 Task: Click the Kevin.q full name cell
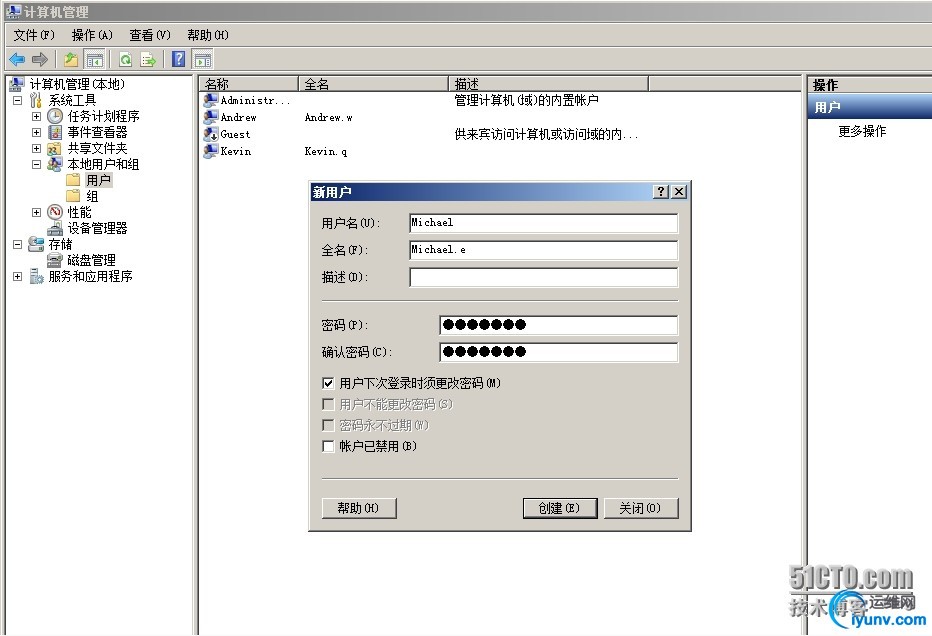click(326, 152)
